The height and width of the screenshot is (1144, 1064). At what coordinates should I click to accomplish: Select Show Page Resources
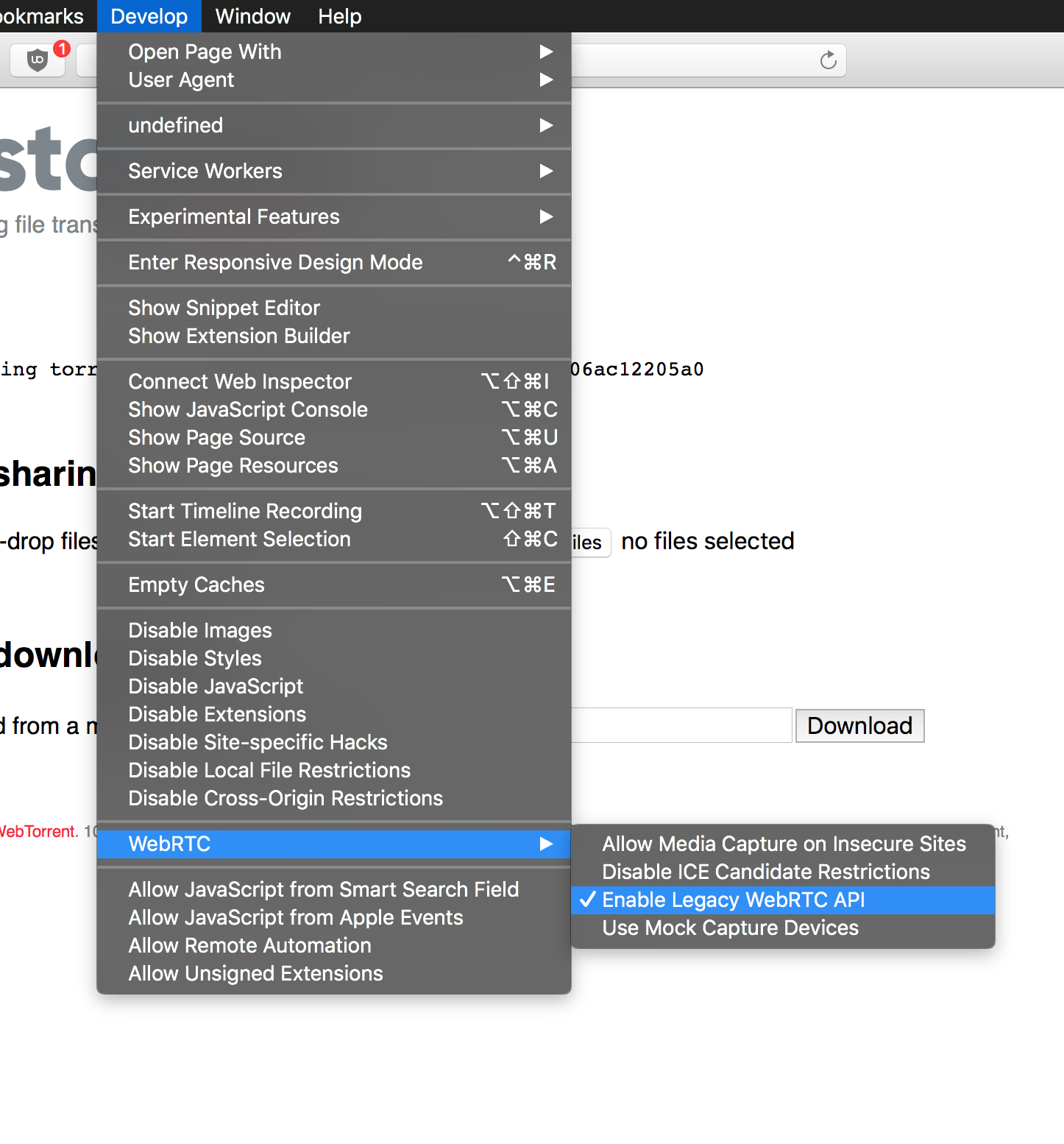click(x=334, y=465)
